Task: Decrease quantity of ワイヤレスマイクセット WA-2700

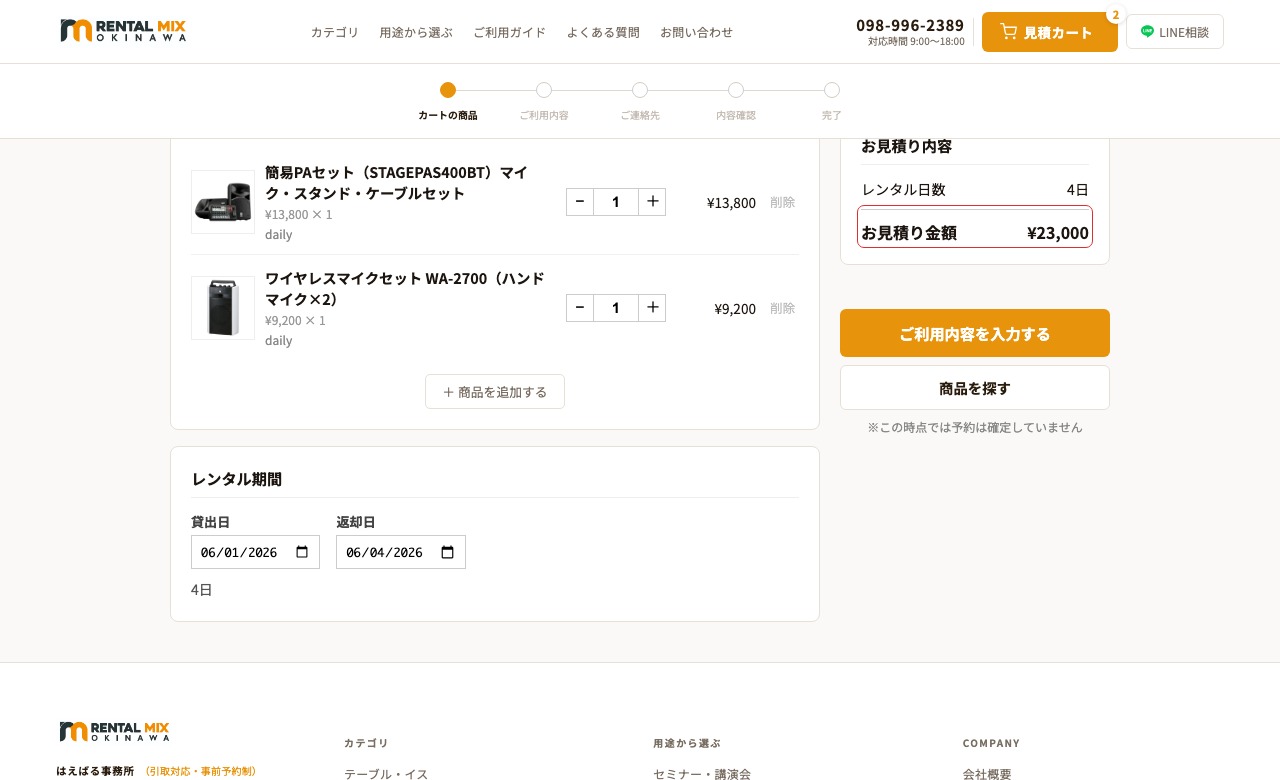Action: tap(580, 308)
